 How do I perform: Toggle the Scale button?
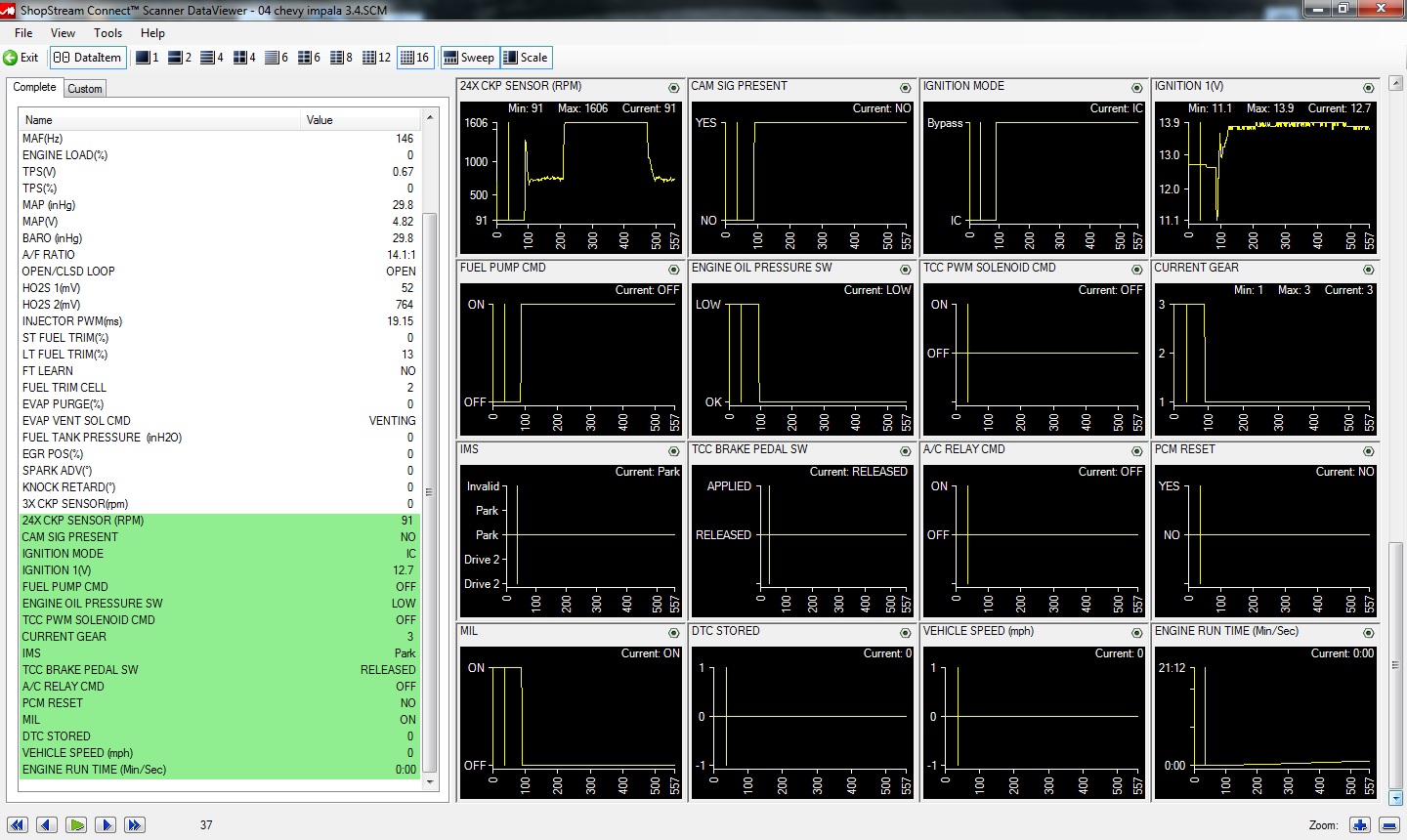point(526,58)
